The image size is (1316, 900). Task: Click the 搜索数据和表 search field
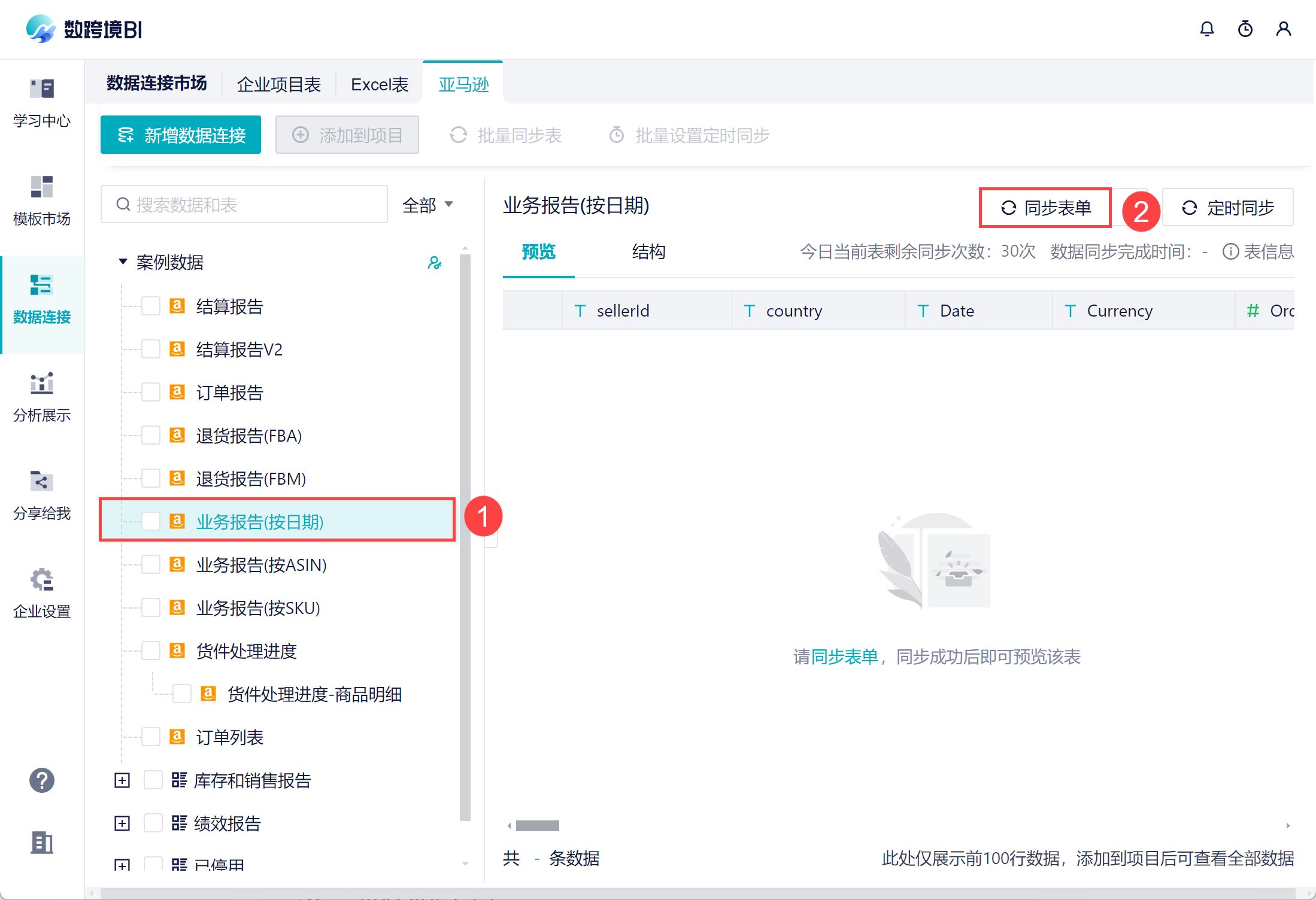pos(244,205)
